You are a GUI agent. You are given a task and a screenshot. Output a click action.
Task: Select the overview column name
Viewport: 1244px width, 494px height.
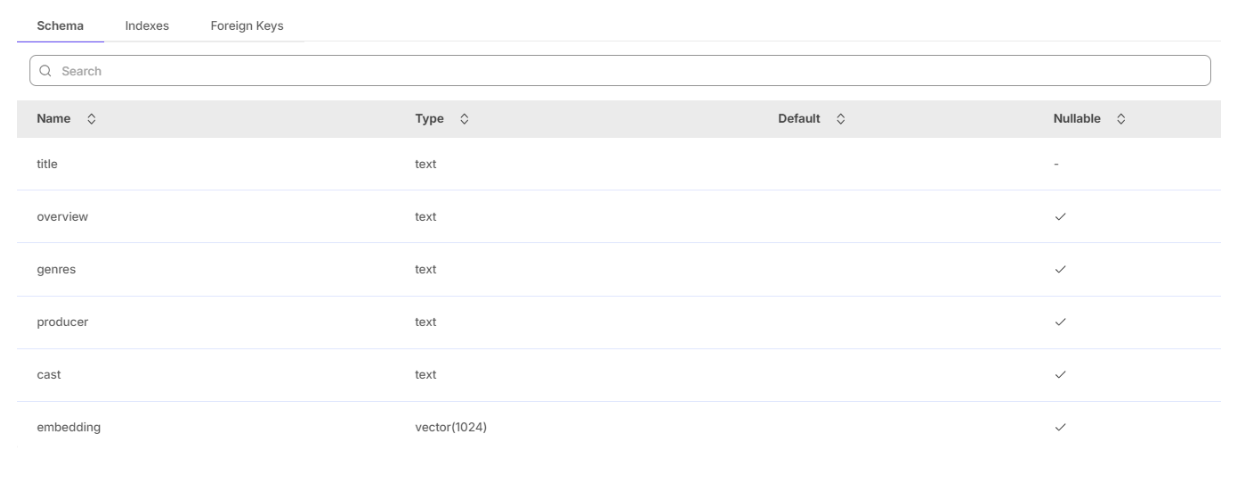[62, 217]
